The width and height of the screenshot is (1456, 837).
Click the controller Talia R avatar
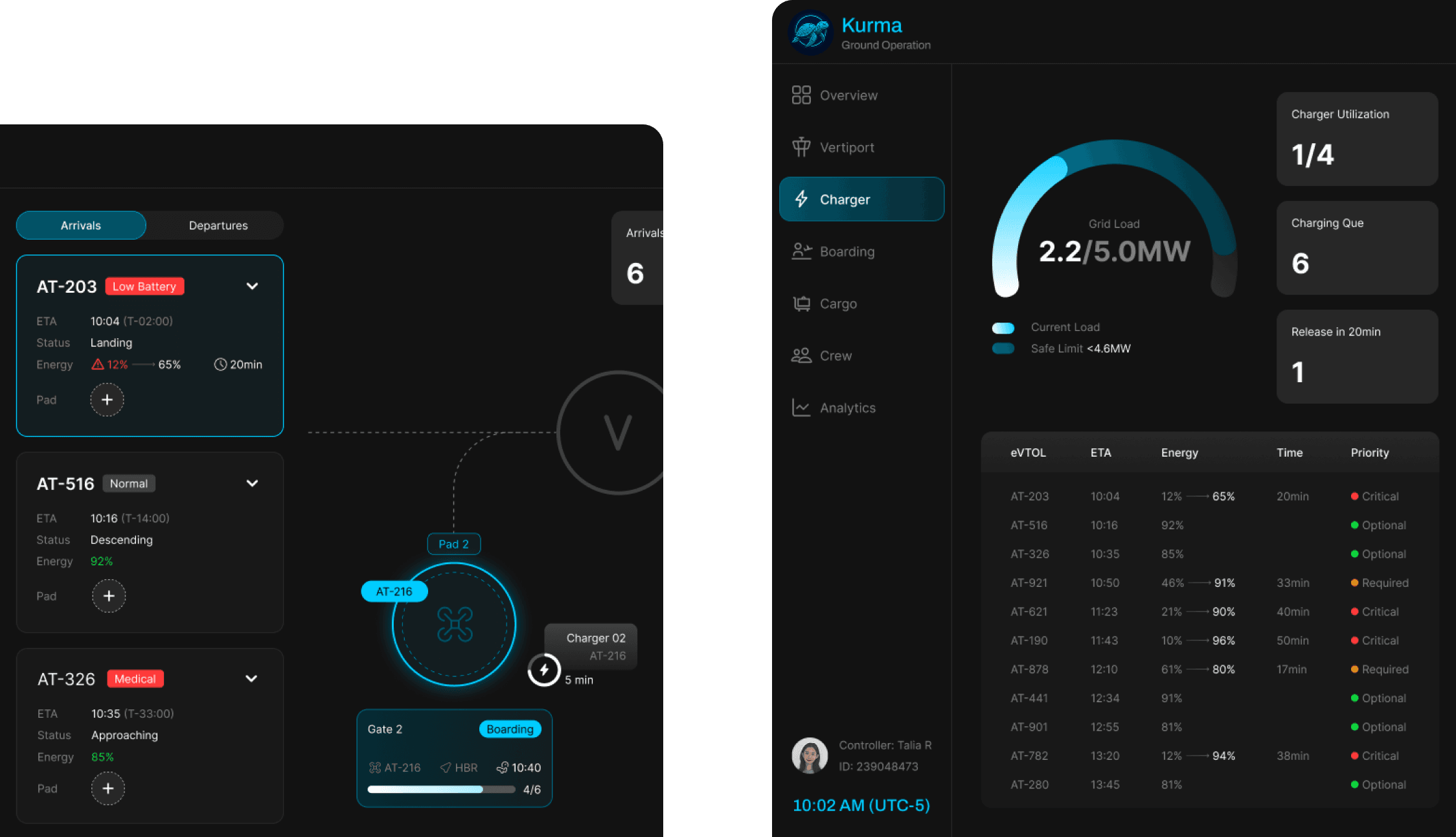tap(810, 755)
